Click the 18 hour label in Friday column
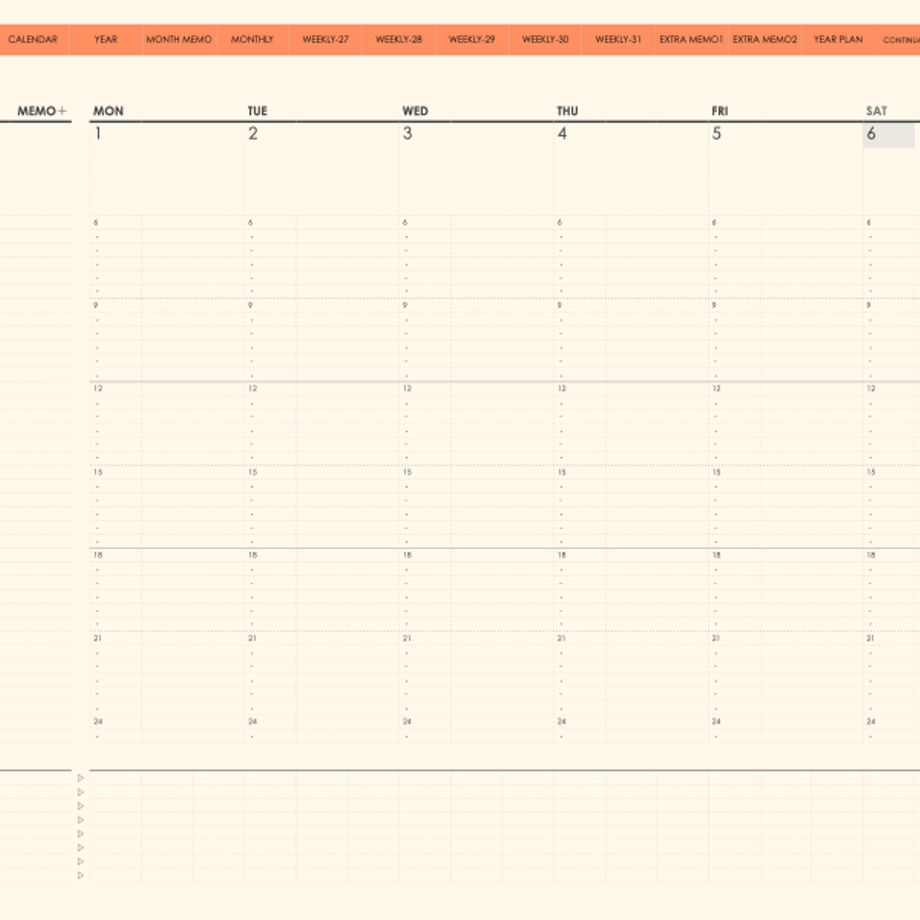Viewport: 920px width, 920px height. [x=716, y=555]
